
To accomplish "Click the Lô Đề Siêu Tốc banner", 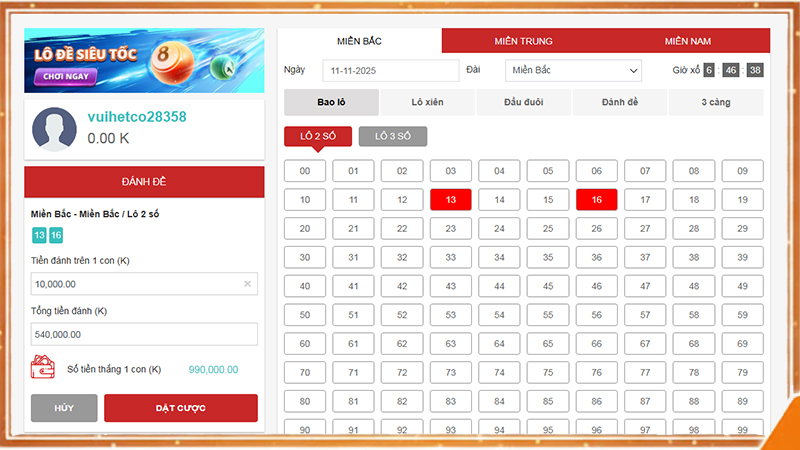I will point(144,60).
